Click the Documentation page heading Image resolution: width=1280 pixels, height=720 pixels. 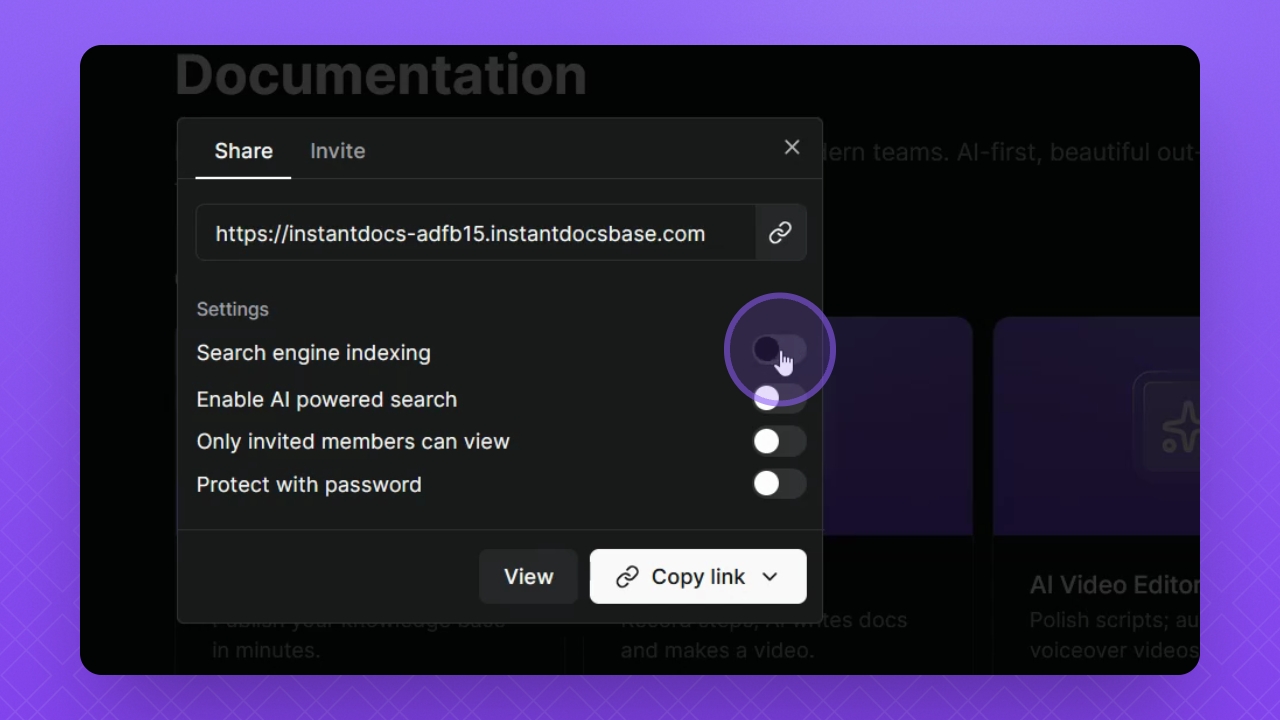tap(381, 75)
